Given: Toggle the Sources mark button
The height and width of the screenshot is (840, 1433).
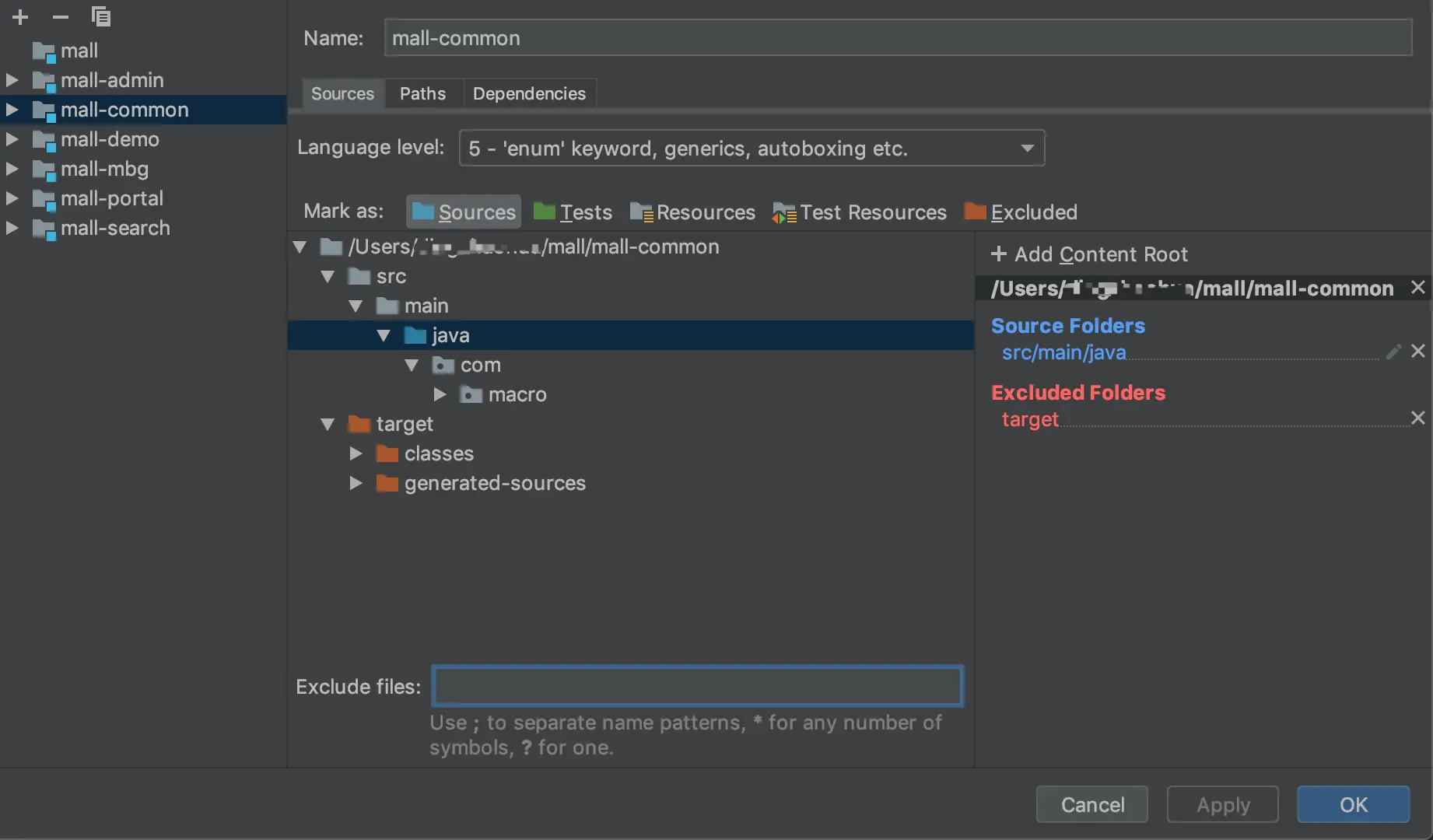Looking at the screenshot, I should 464,212.
